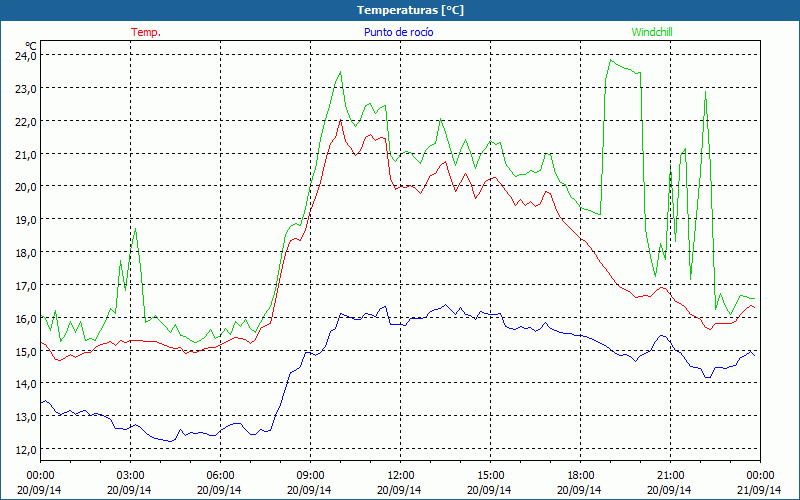Click the 06:00 time axis label

pyautogui.click(x=220, y=476)
